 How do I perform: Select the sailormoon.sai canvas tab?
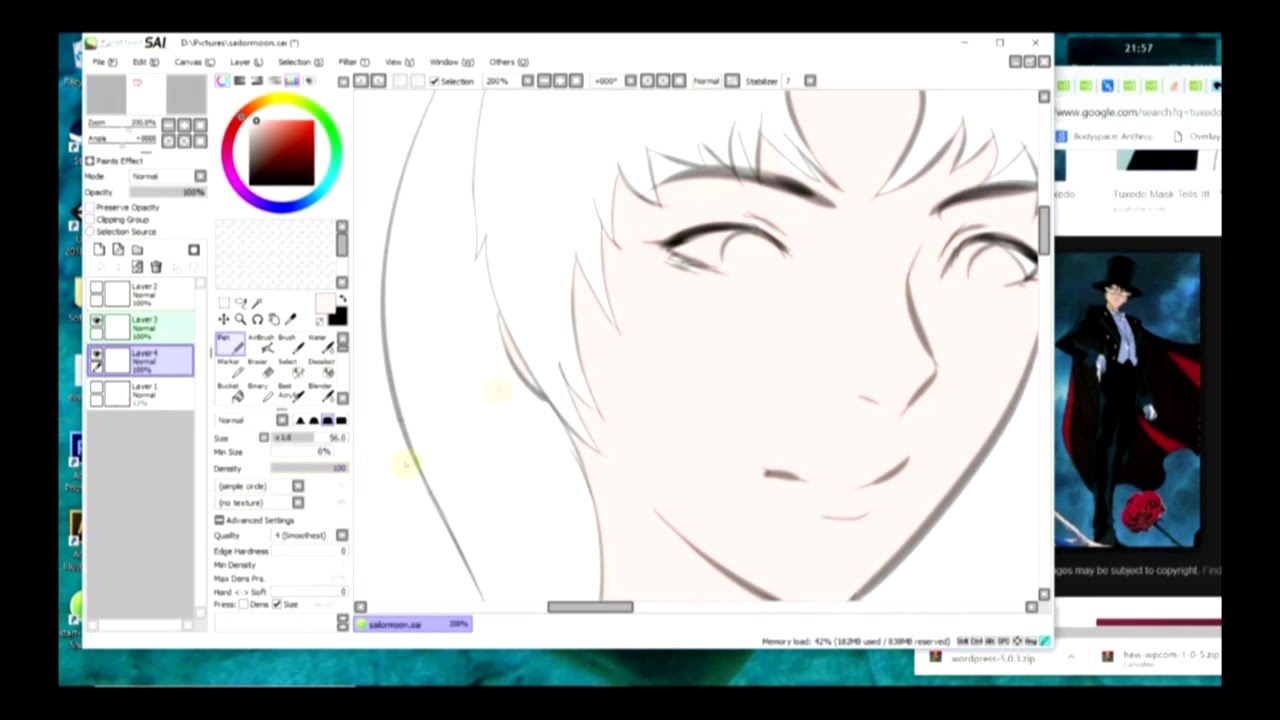(413, 624)
